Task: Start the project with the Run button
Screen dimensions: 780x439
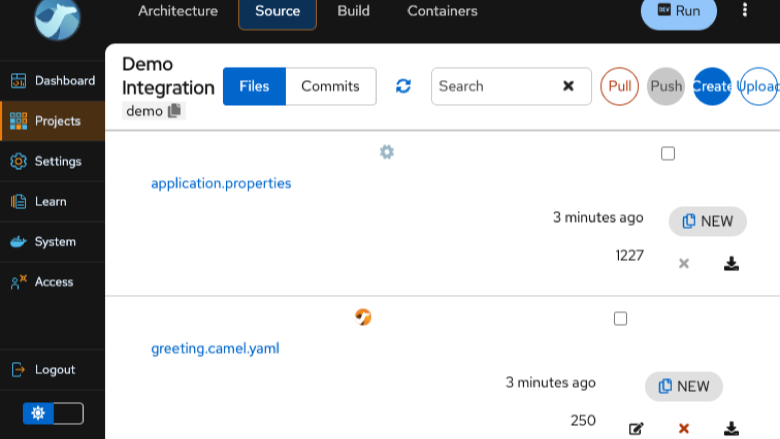Action: click(679, 11)
